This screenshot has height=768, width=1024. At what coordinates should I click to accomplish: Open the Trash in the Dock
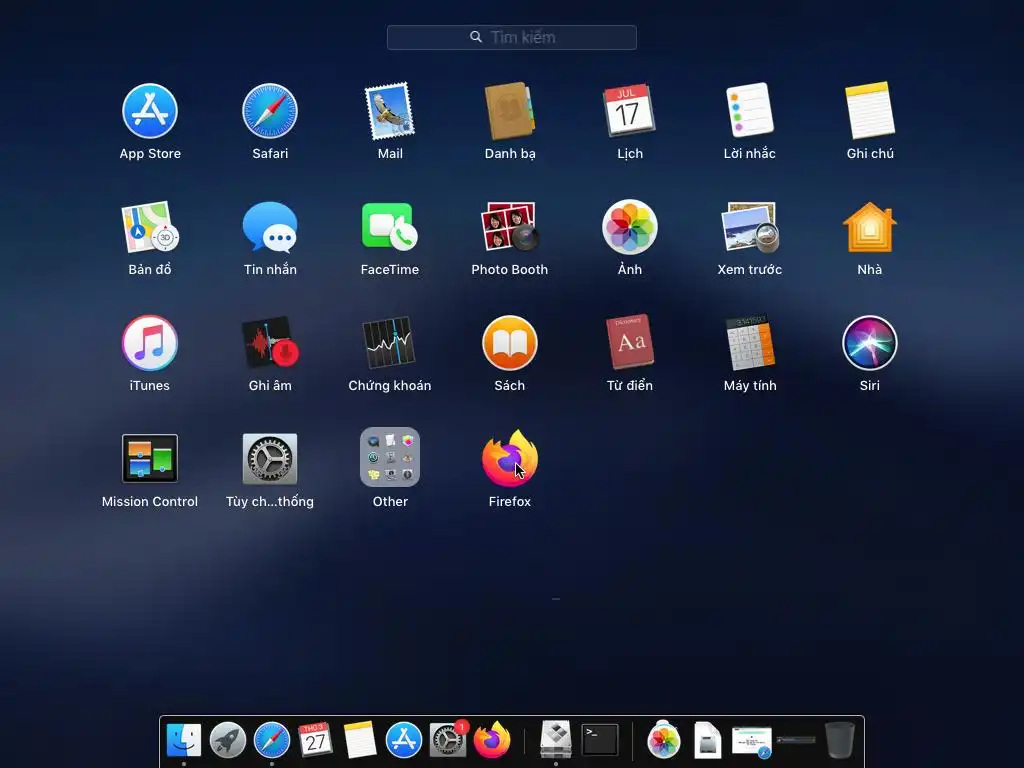click(x=840, y=740)
